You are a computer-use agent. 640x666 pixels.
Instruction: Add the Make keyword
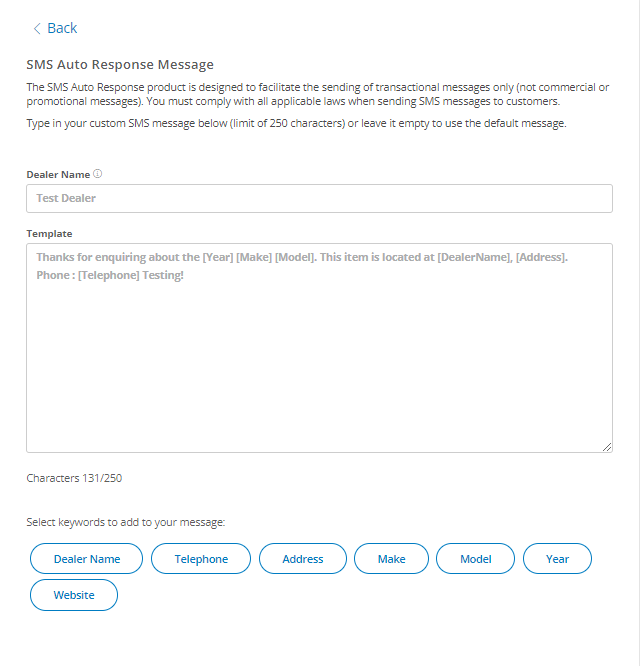point(391,559)
